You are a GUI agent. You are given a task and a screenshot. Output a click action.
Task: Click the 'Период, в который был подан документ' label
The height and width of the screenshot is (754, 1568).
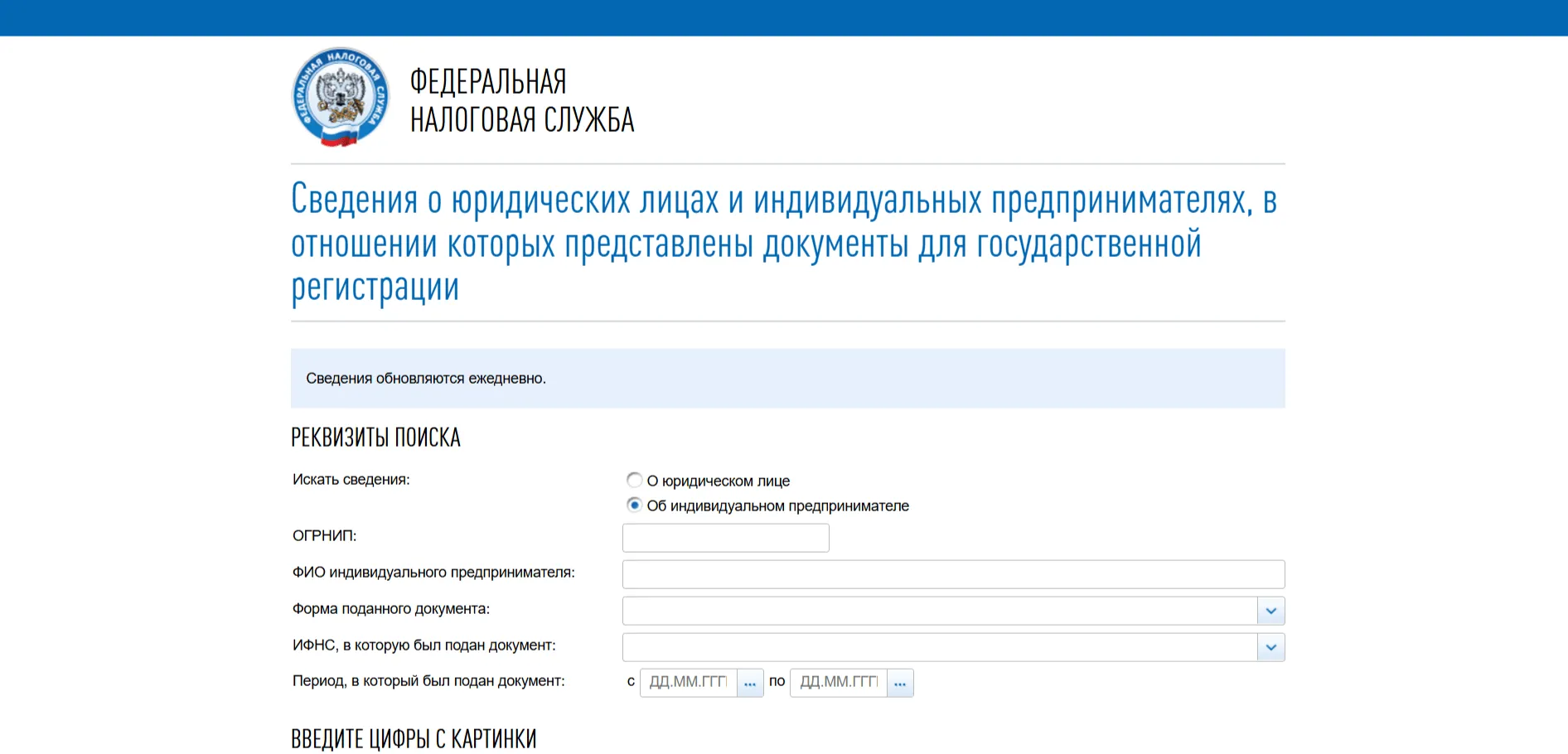pyautogui.click(x=428, y=681)
